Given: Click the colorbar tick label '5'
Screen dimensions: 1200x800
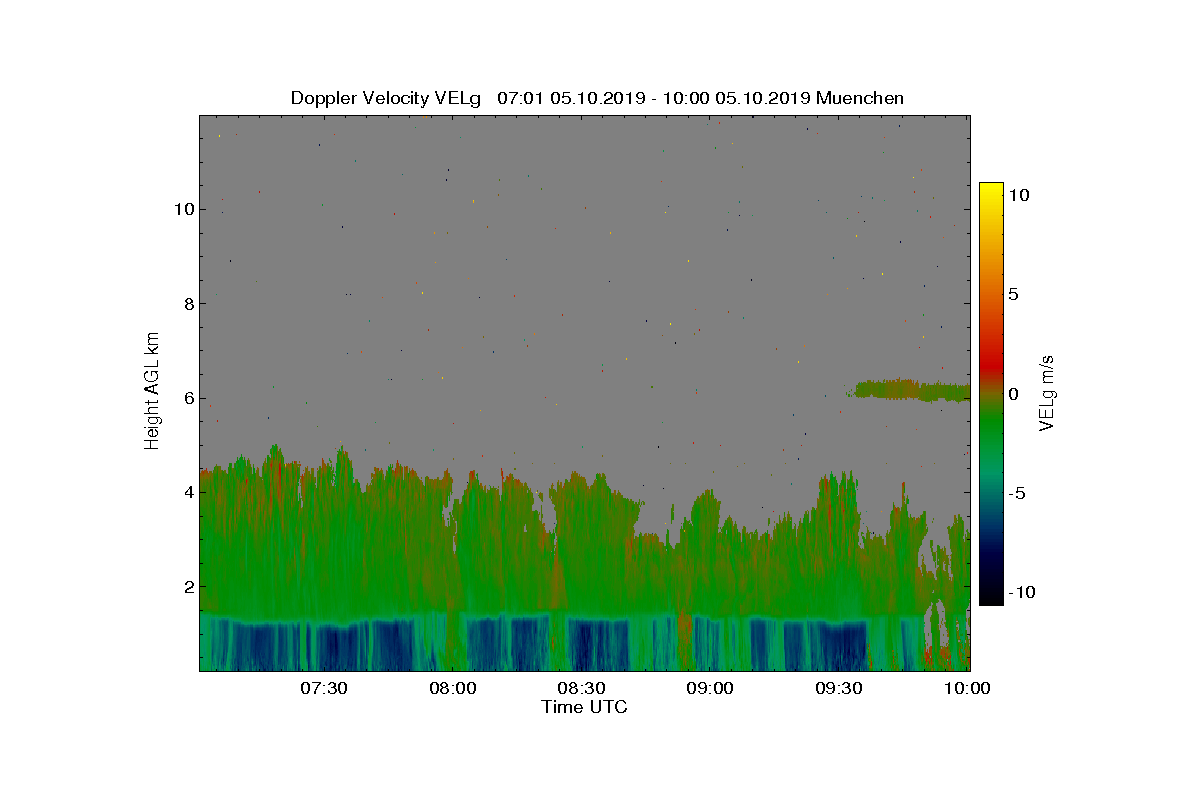Looking at the screenshot, I should tap(1013, 295).
